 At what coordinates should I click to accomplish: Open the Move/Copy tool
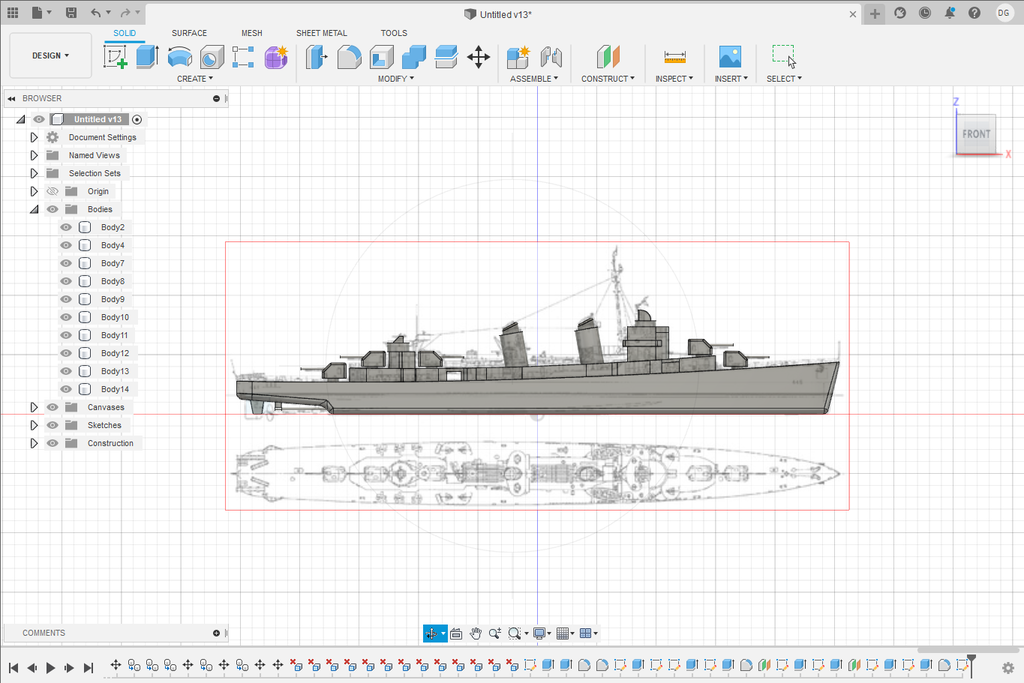click(x=478, y=57)
